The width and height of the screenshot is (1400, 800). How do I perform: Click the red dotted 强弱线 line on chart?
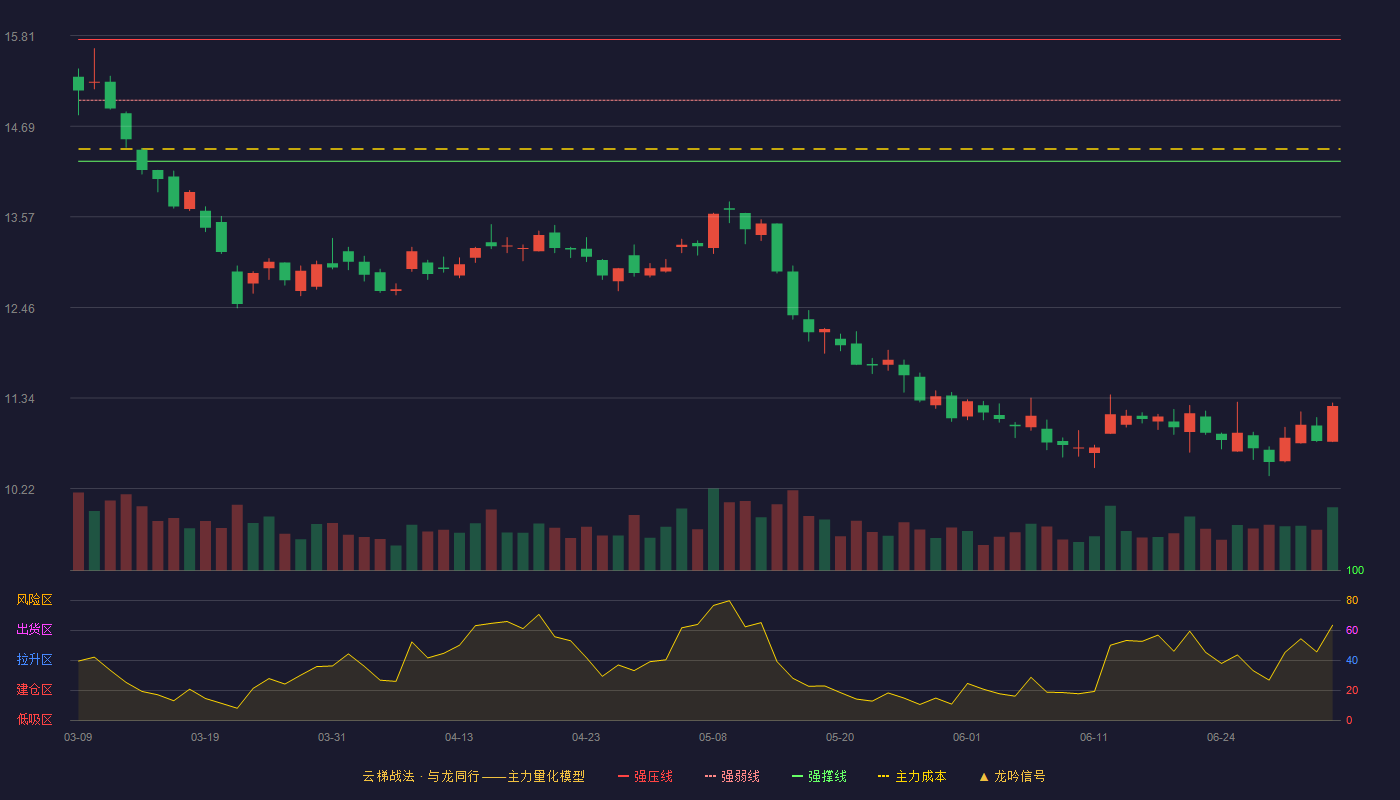(709, 100)
